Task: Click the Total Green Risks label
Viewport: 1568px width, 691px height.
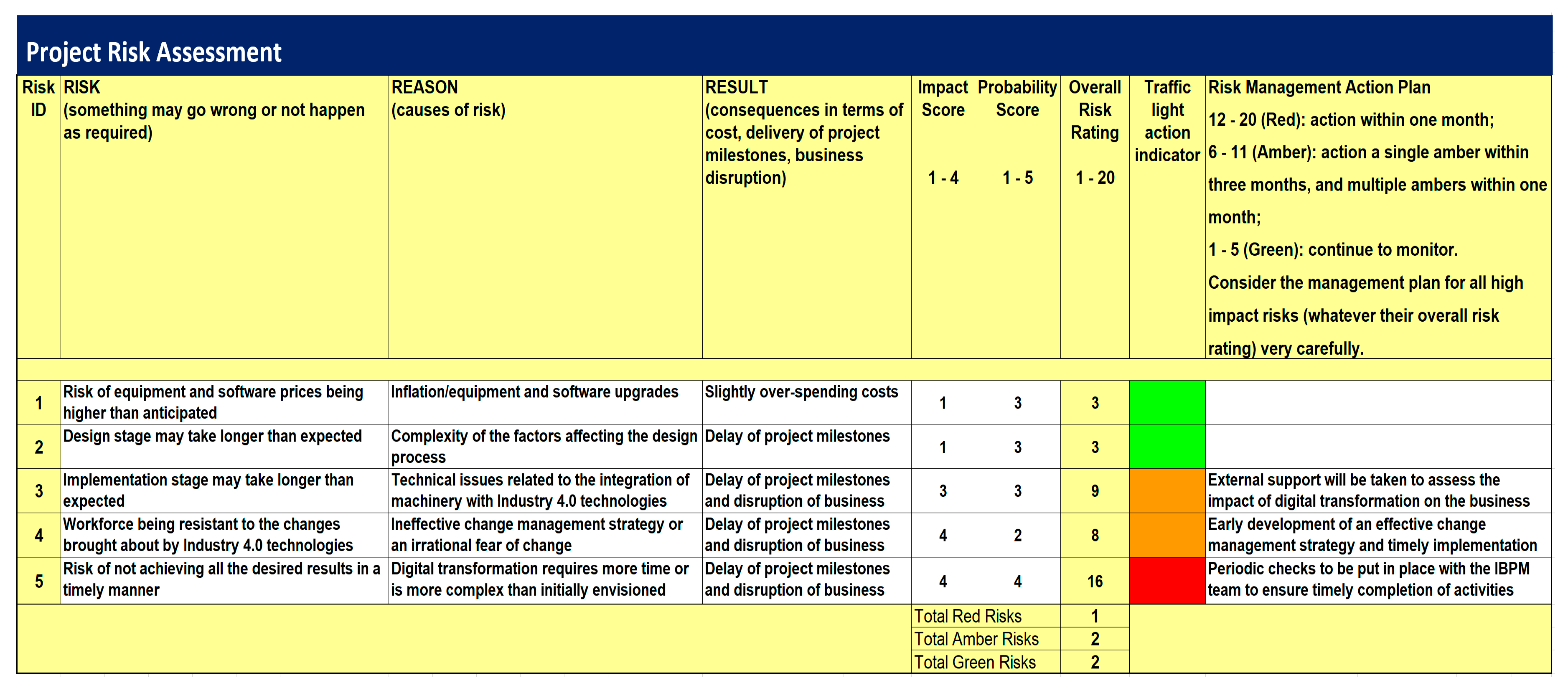Action: [x=975, y=662]
